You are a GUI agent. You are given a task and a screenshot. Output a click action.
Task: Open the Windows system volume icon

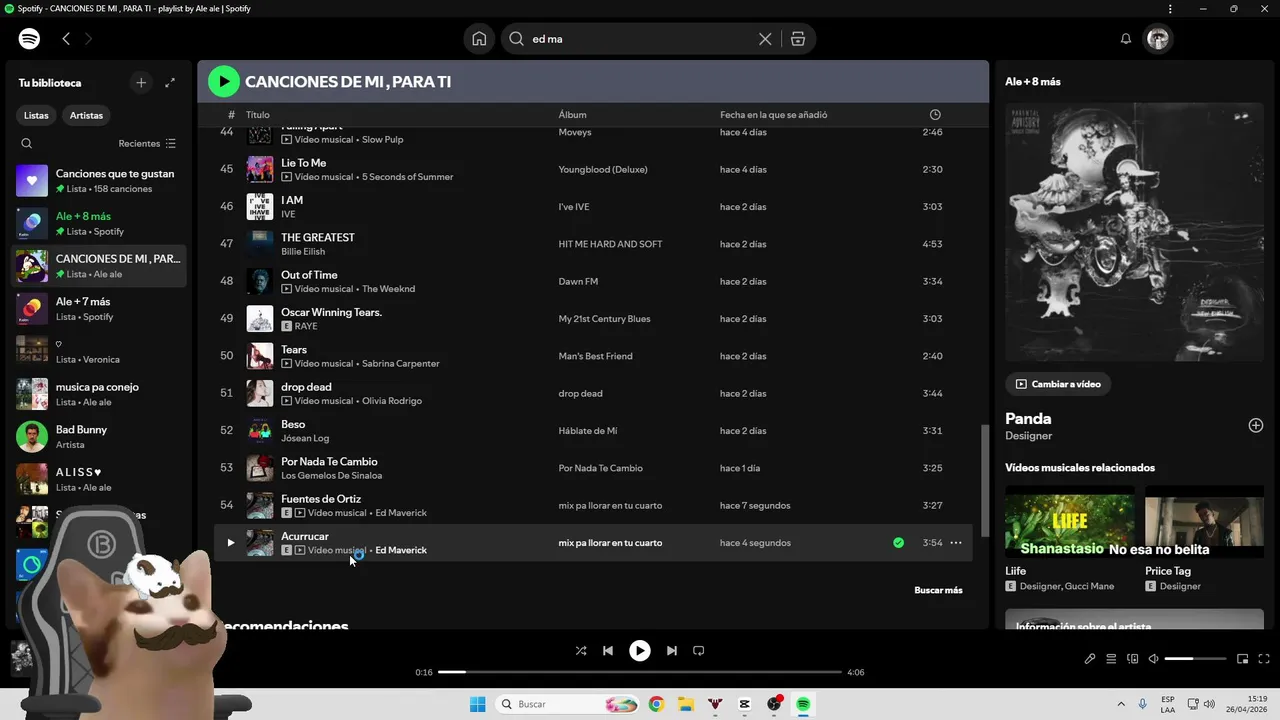(x=1209, y=704)
